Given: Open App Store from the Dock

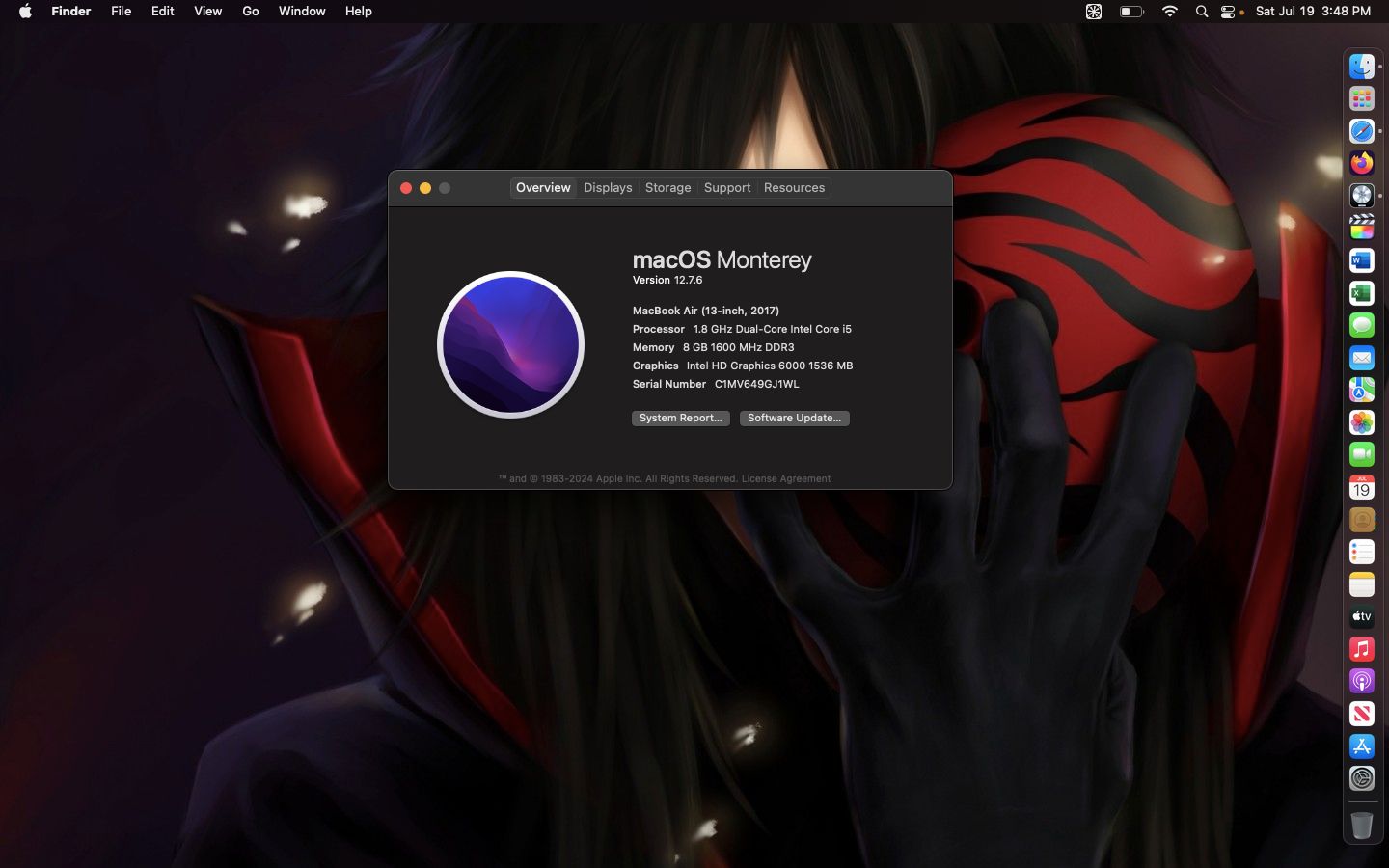Looking at the screenshot, I should [x=1361, y=746].
